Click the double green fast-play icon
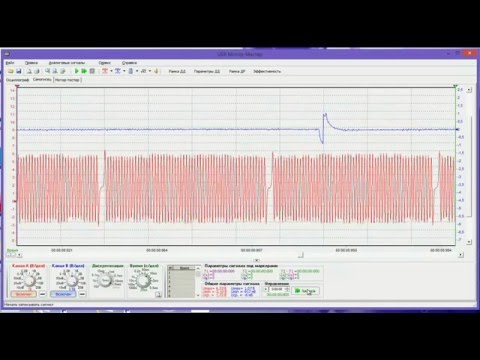 point(84,71)
